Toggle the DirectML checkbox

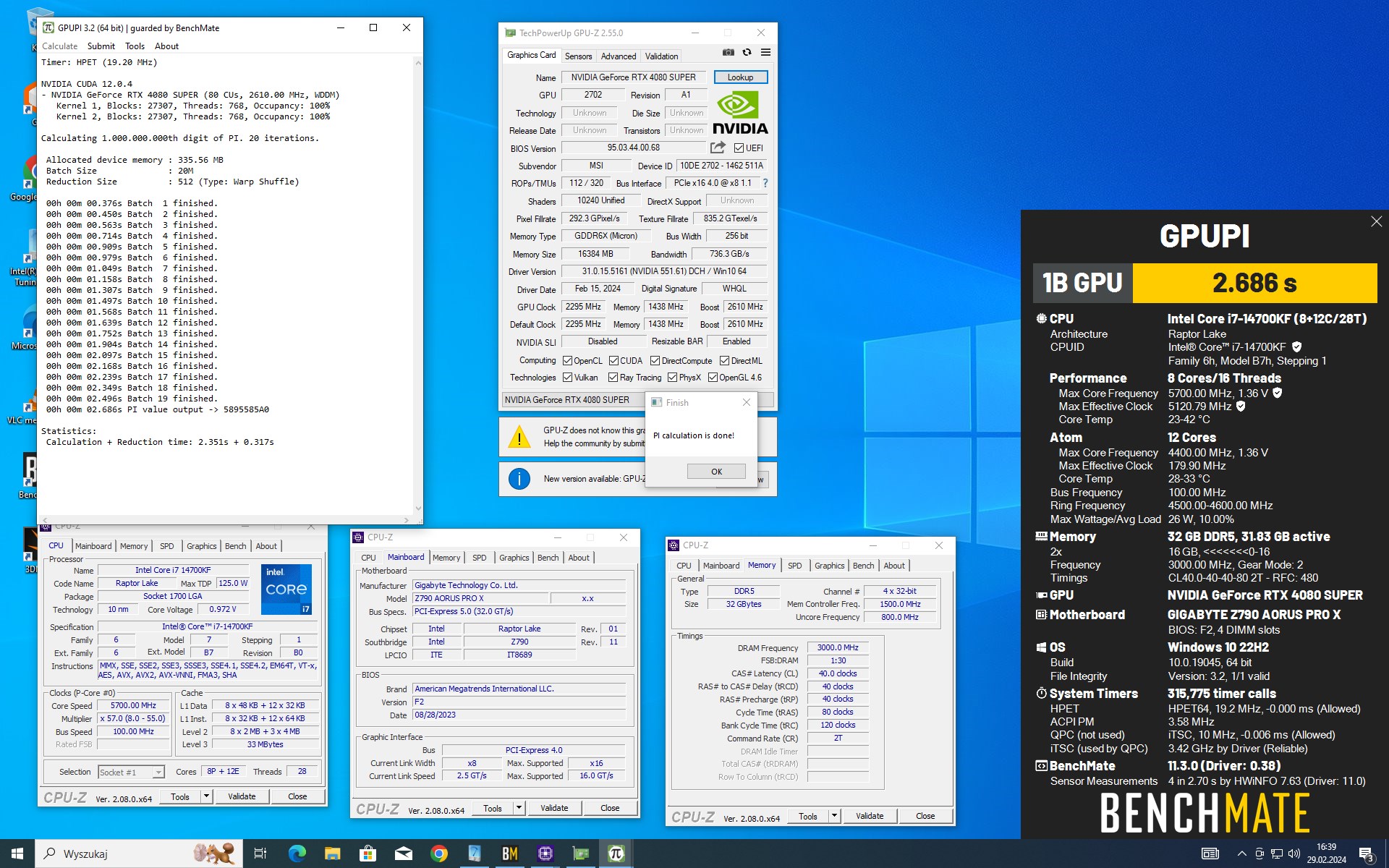[724, 361]
